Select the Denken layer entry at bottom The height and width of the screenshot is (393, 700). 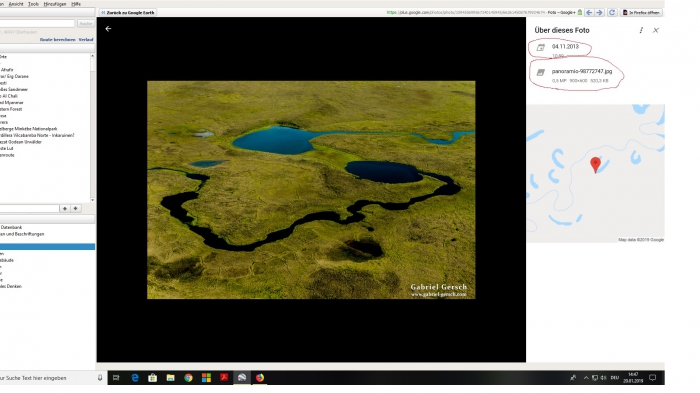tap(11, 286)
